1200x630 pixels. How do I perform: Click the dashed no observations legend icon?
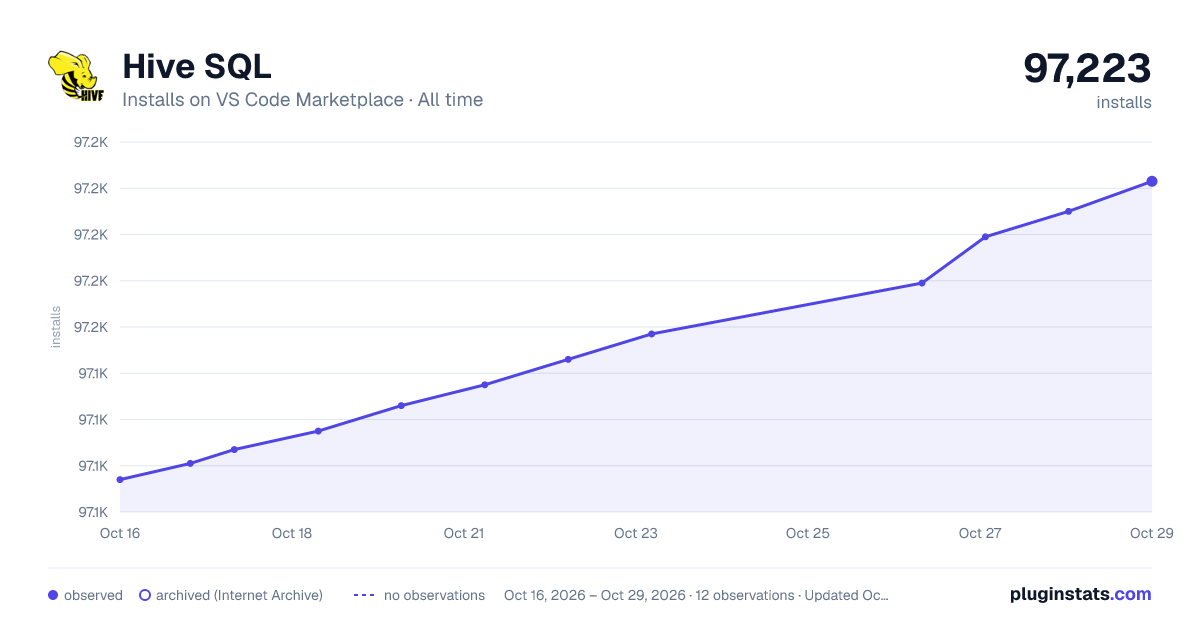click(x=364, y=595)
